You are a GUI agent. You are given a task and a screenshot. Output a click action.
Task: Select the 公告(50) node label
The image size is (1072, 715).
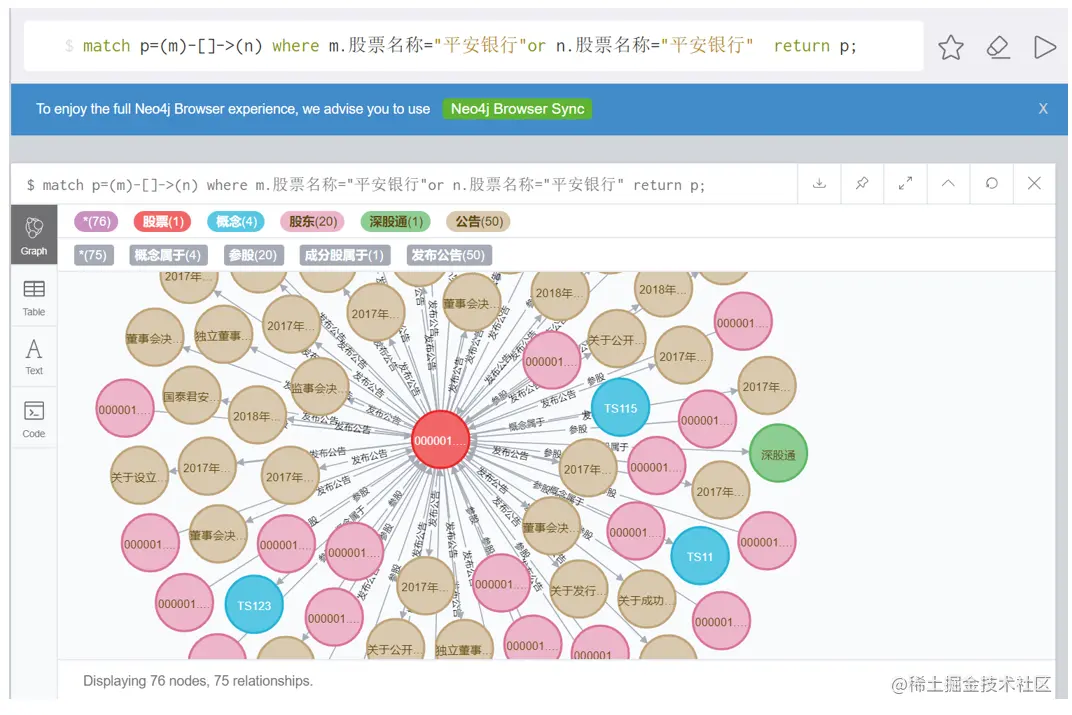[479, 221]
